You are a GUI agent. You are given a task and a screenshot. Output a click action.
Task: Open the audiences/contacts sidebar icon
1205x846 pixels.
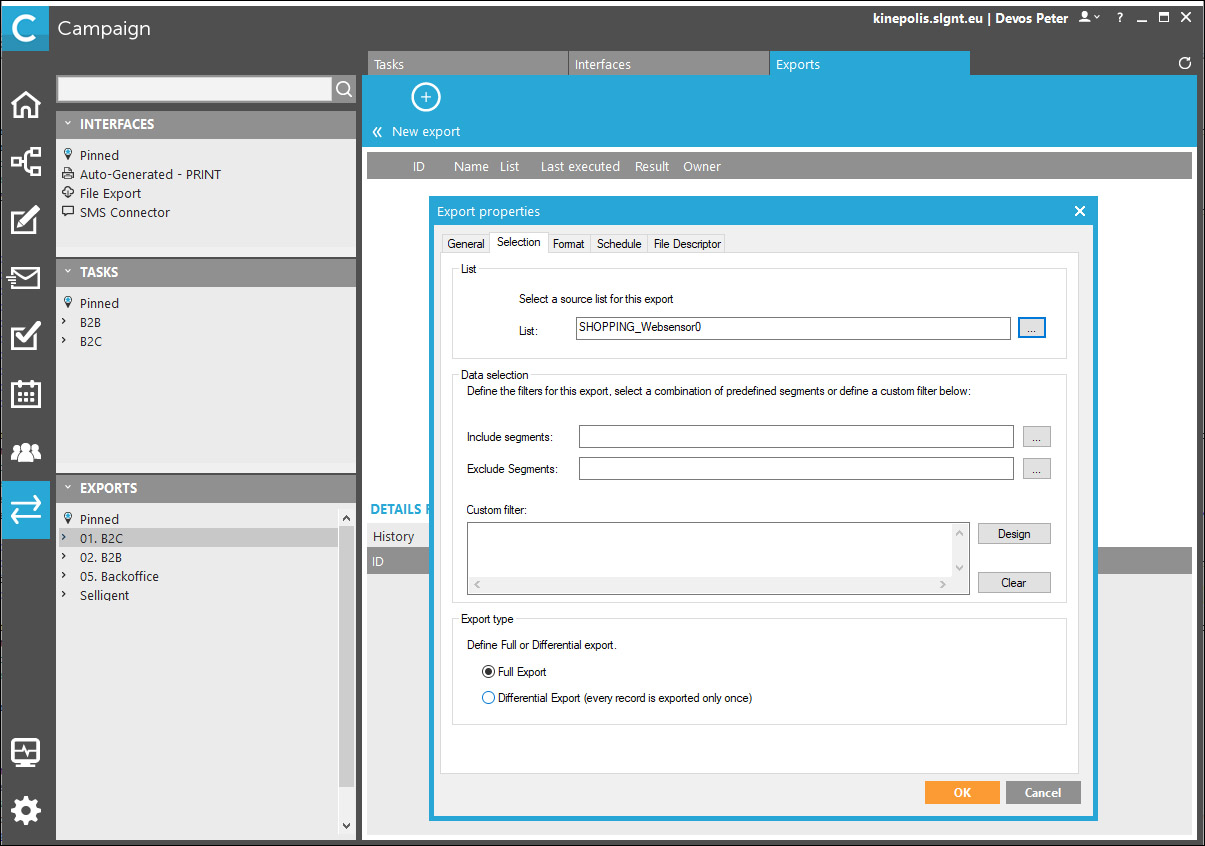(x=25, y=452)
